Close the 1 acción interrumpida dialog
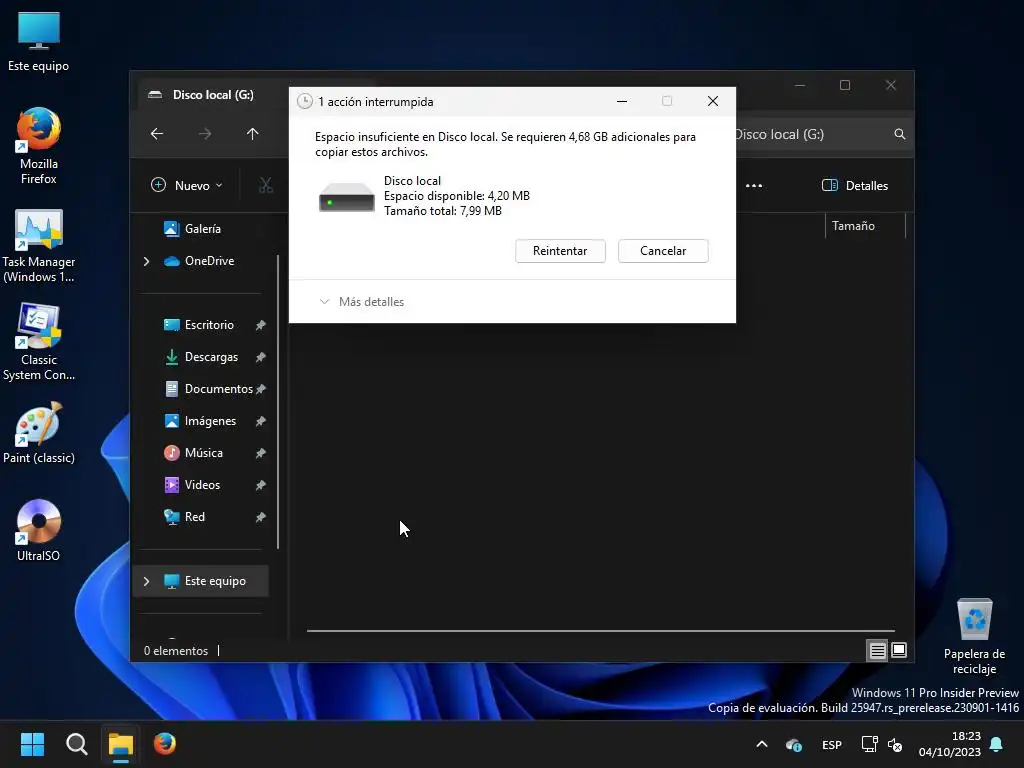 point(712,101)
